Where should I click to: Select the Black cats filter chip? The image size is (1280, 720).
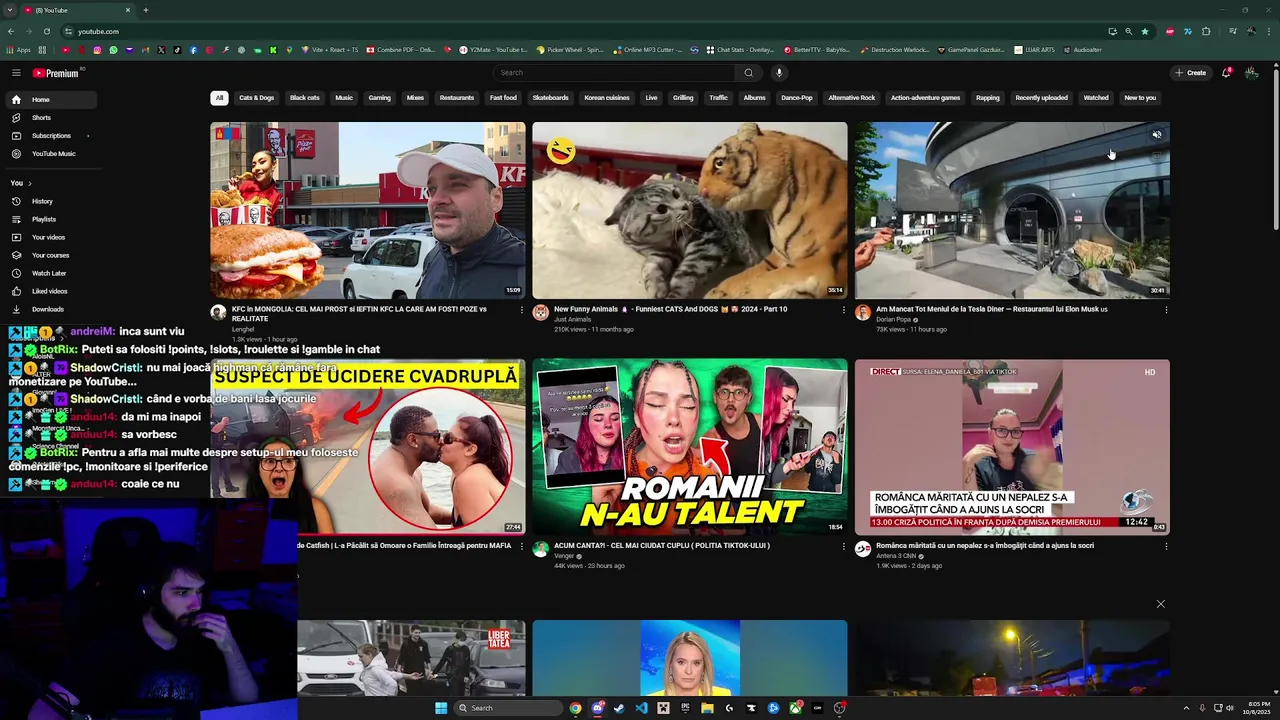point(304,98)
